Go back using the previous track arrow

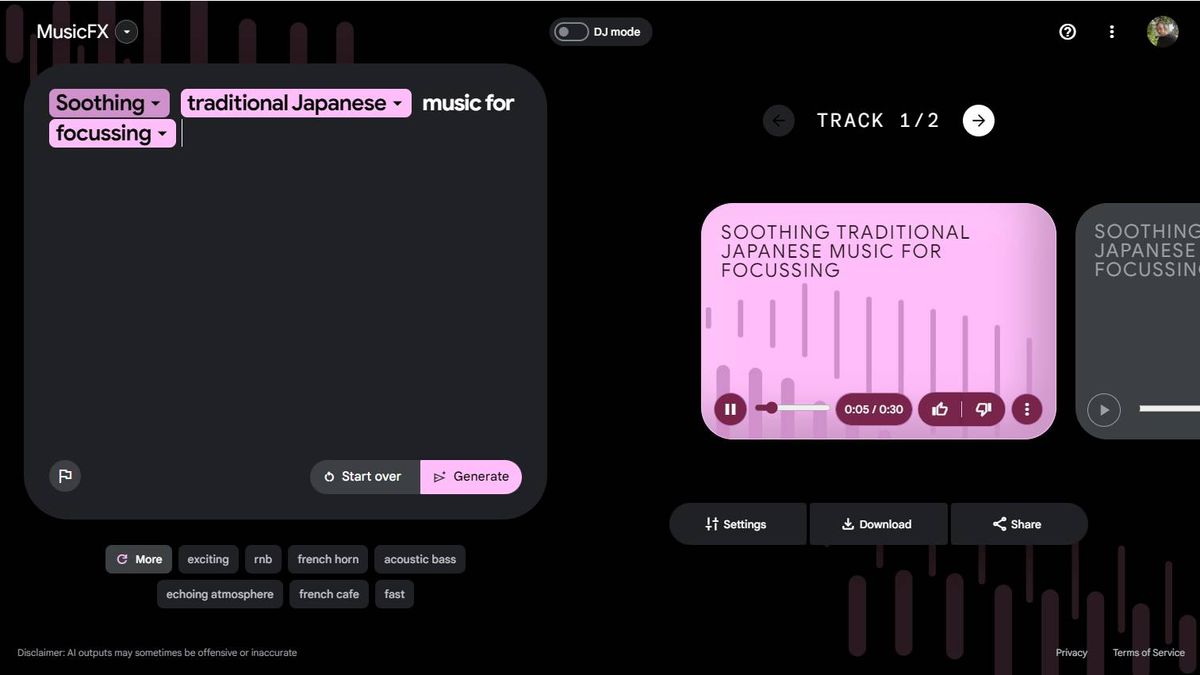tap(779, 120)
